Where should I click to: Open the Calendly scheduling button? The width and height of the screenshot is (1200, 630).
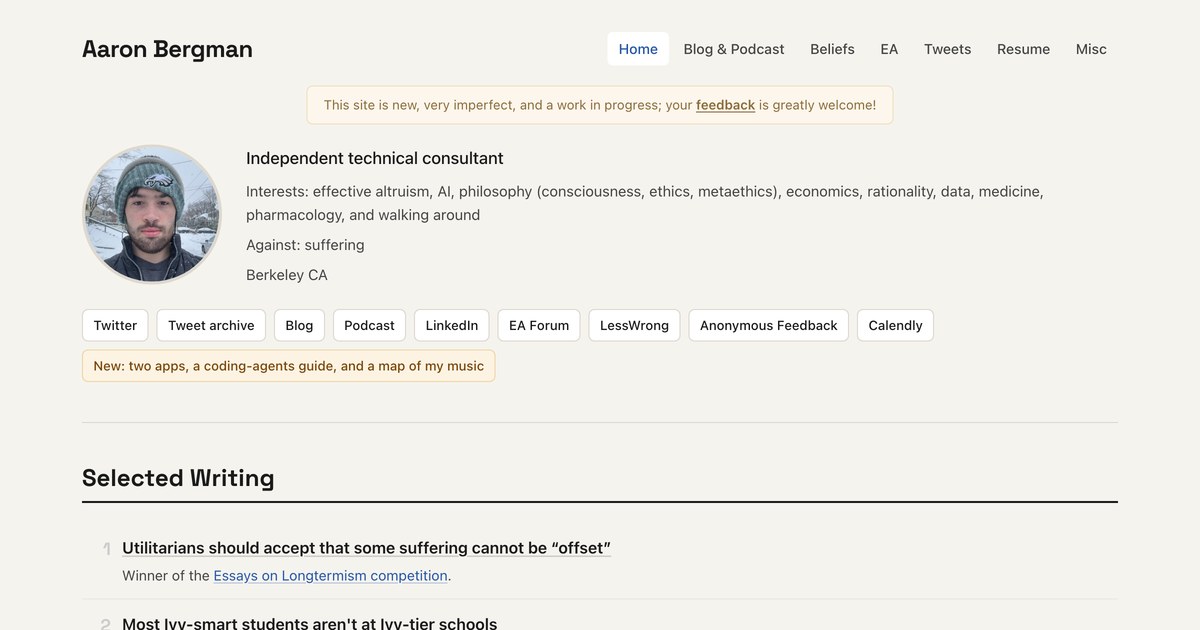click(x=895, y=325)
